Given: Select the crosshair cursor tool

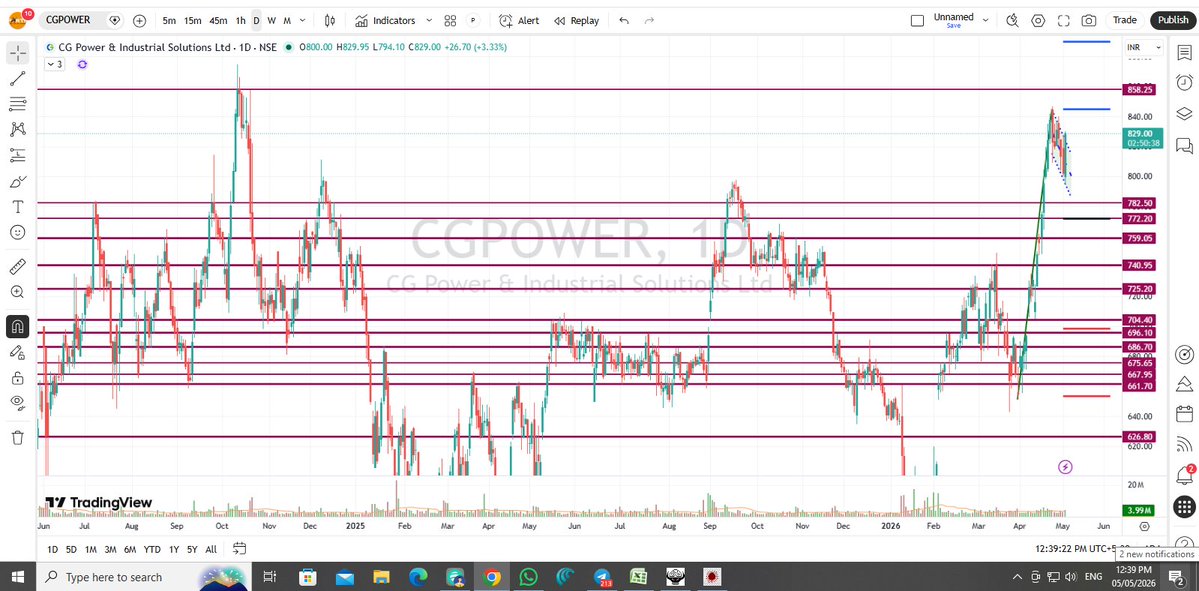Looking at the screenshot, I should point(18,53).
